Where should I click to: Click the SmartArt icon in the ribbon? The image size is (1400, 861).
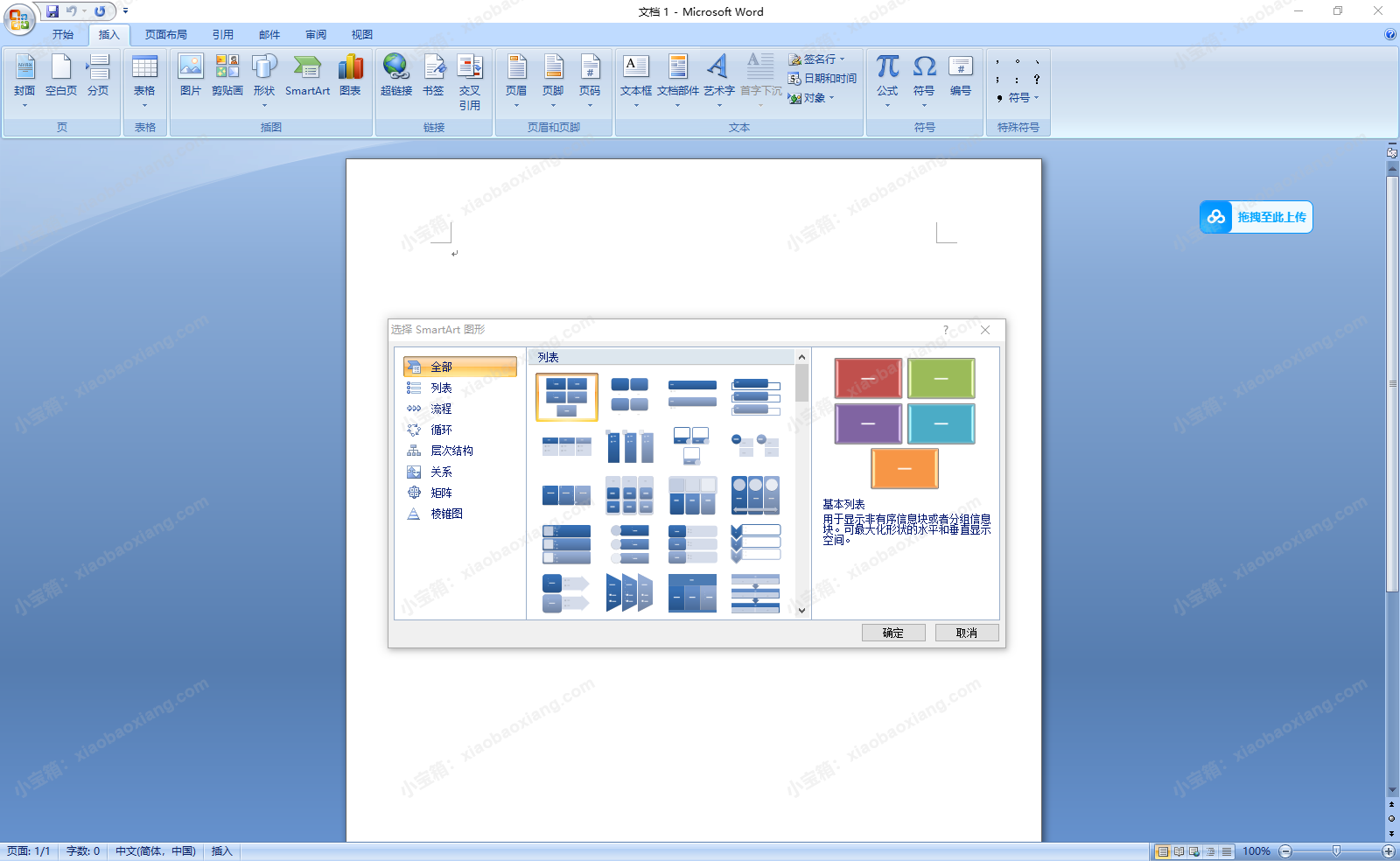(x=307, y=76)
